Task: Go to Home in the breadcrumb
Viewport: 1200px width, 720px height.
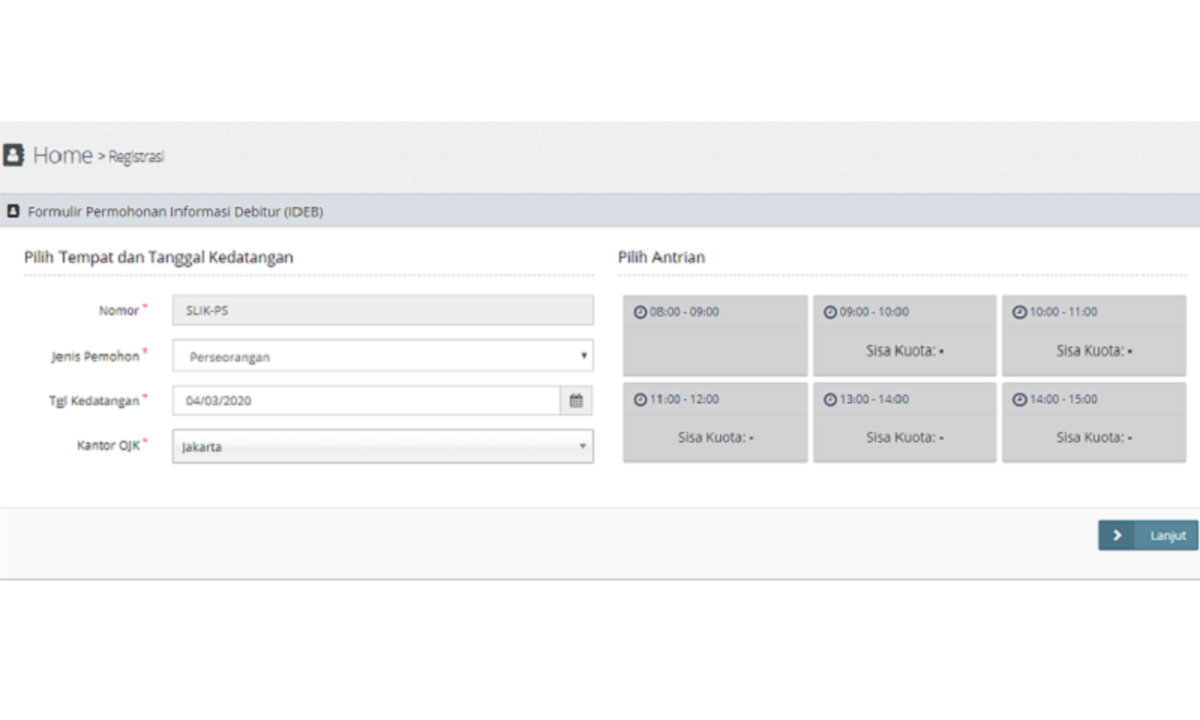Action: click(x=62, y=155)
